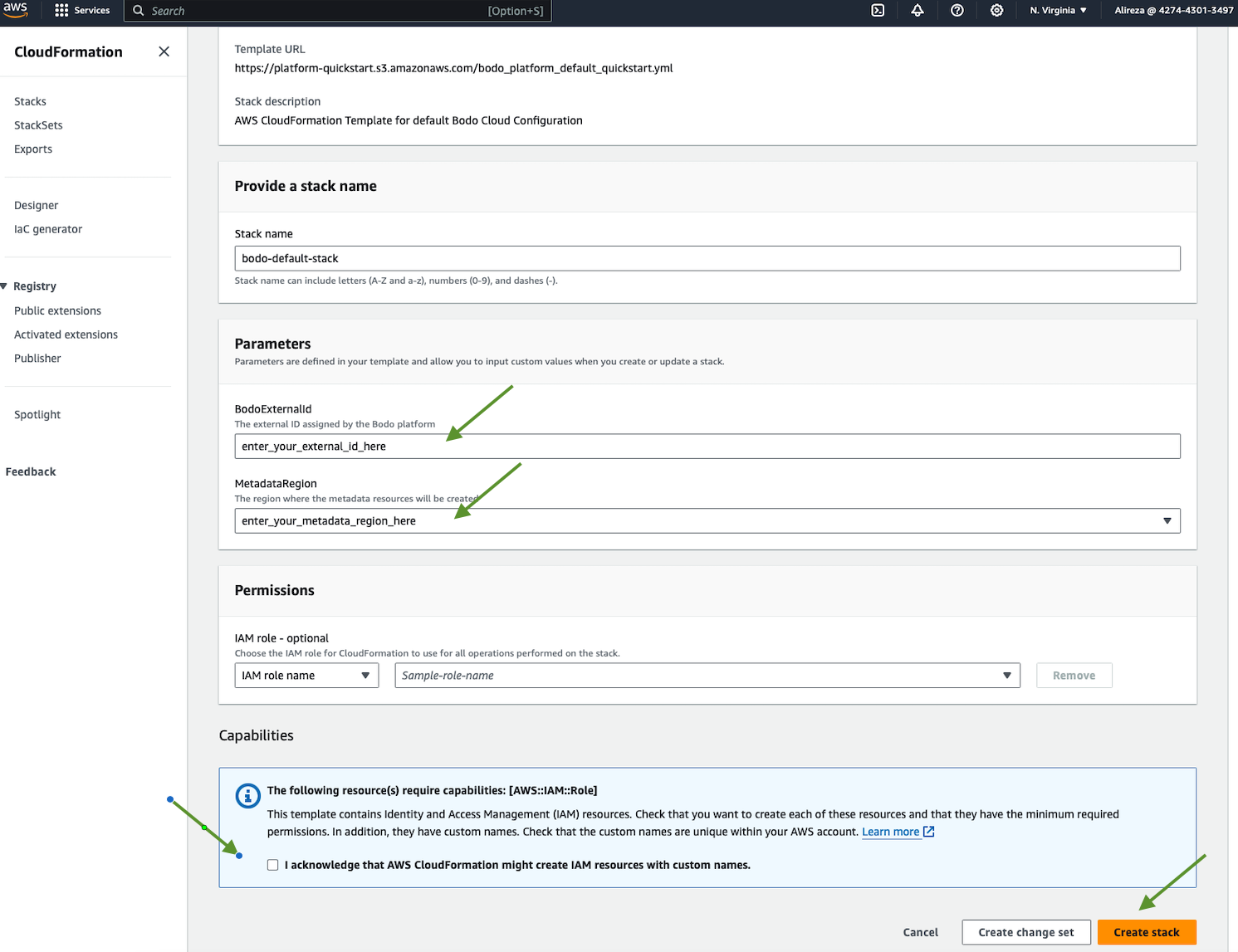Open the IAM role name type dropdown
The height and width of the screenshot is (952, 1238).
pos(306,676)
